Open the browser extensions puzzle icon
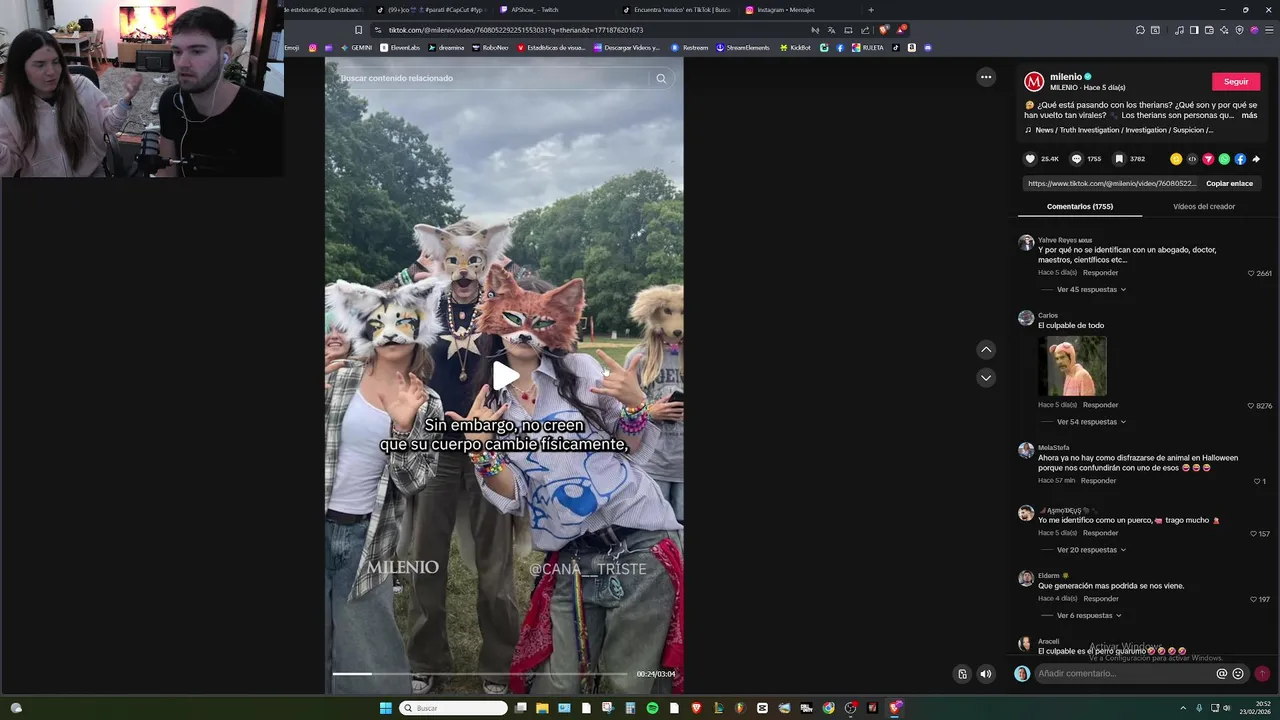This screenshot has height=720, width=1280. pos(1140,30)
